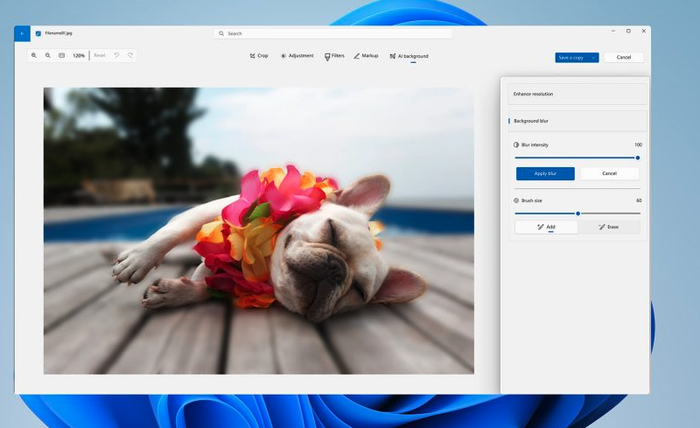Cancel the blur in the side panel
The image size is (700, 428).
[x=609, y=174]
